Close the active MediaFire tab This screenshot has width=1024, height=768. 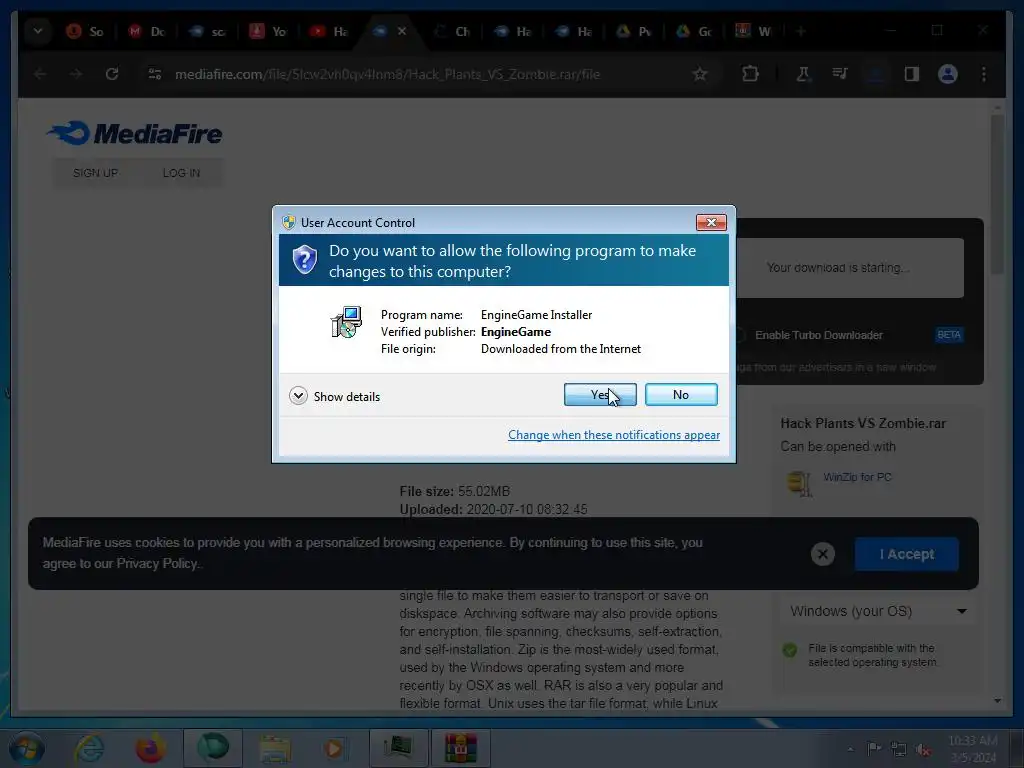coord(402,31)
